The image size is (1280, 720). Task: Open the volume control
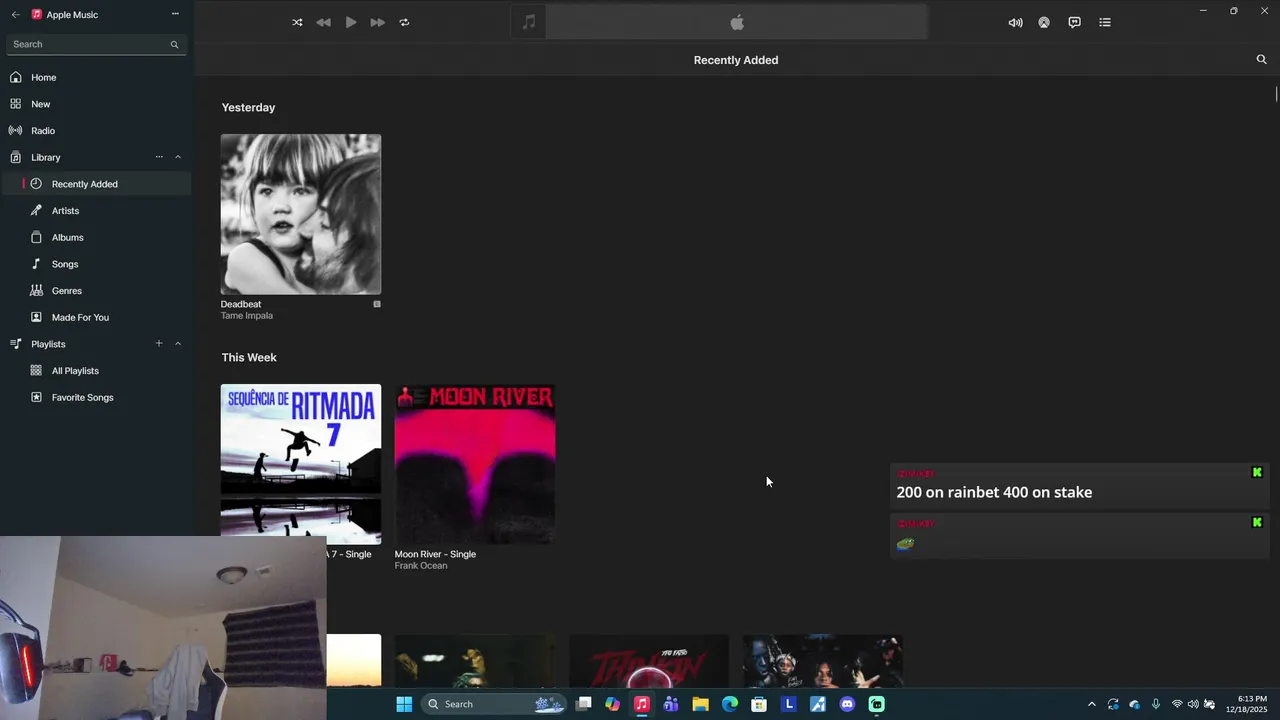[x=1015, y=22]
